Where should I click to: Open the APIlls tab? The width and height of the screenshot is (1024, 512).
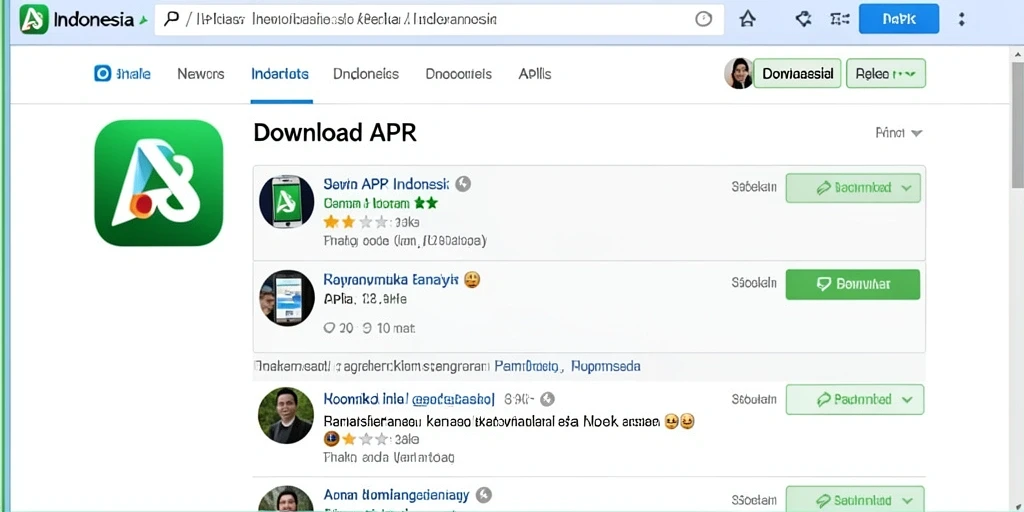[535, 74]
